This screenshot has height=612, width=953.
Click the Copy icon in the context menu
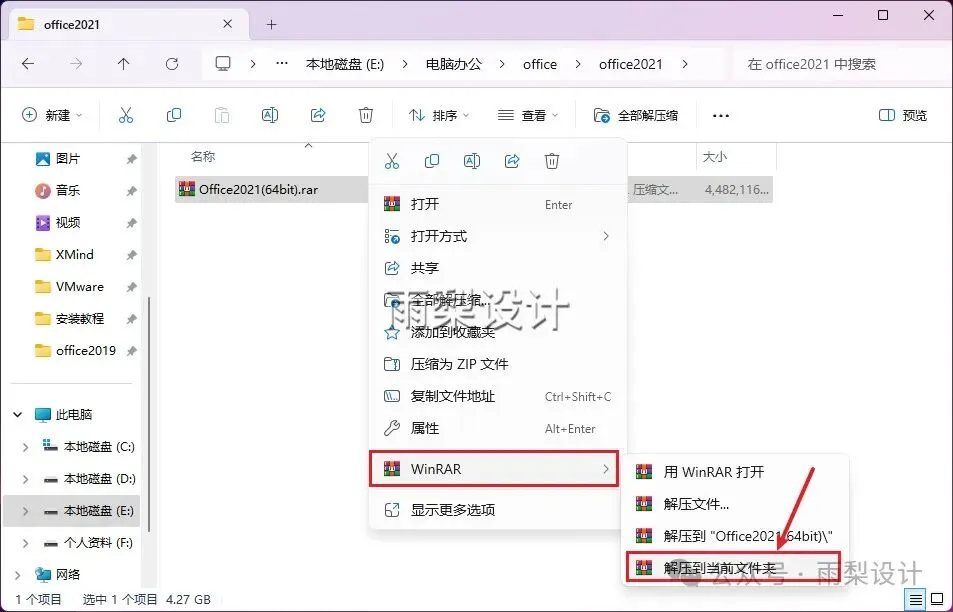[432, 161]
